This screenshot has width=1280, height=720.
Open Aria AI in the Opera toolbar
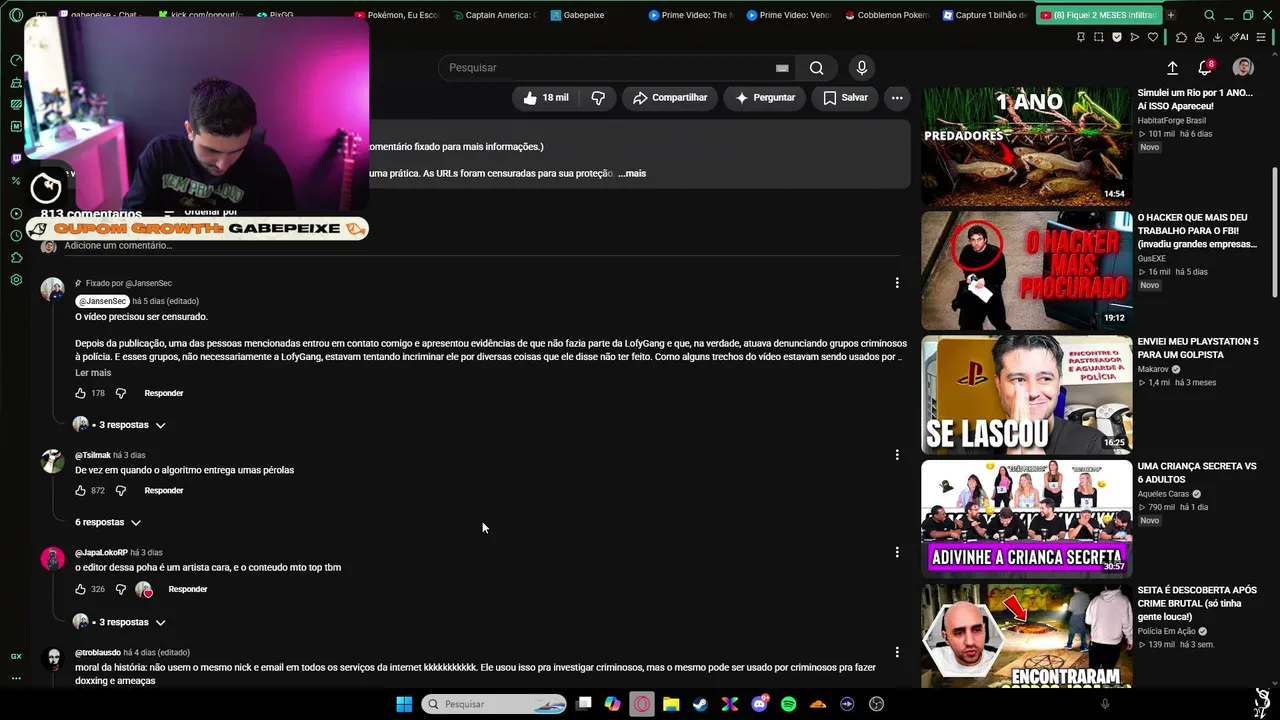(x=1240, y=37)
